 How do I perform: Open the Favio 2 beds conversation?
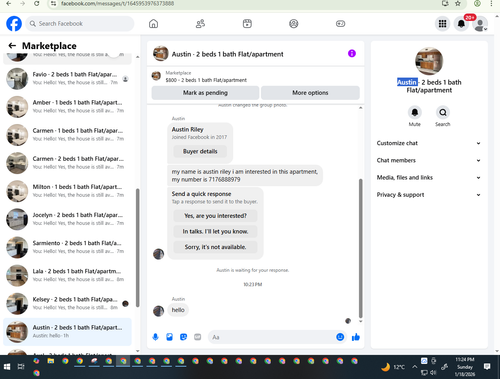[x=67, y=79]
